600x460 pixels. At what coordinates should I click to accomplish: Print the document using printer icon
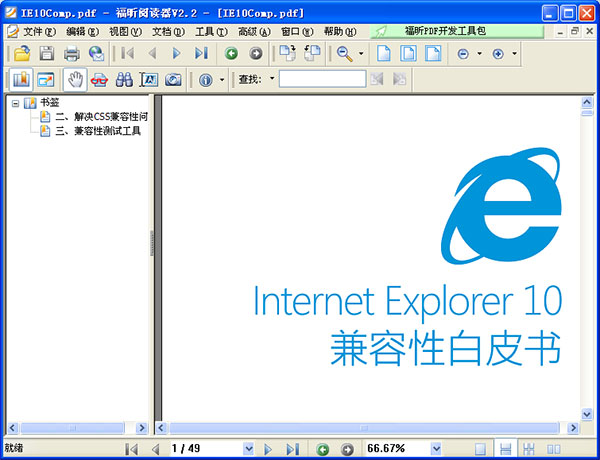(x=72, y=54)
